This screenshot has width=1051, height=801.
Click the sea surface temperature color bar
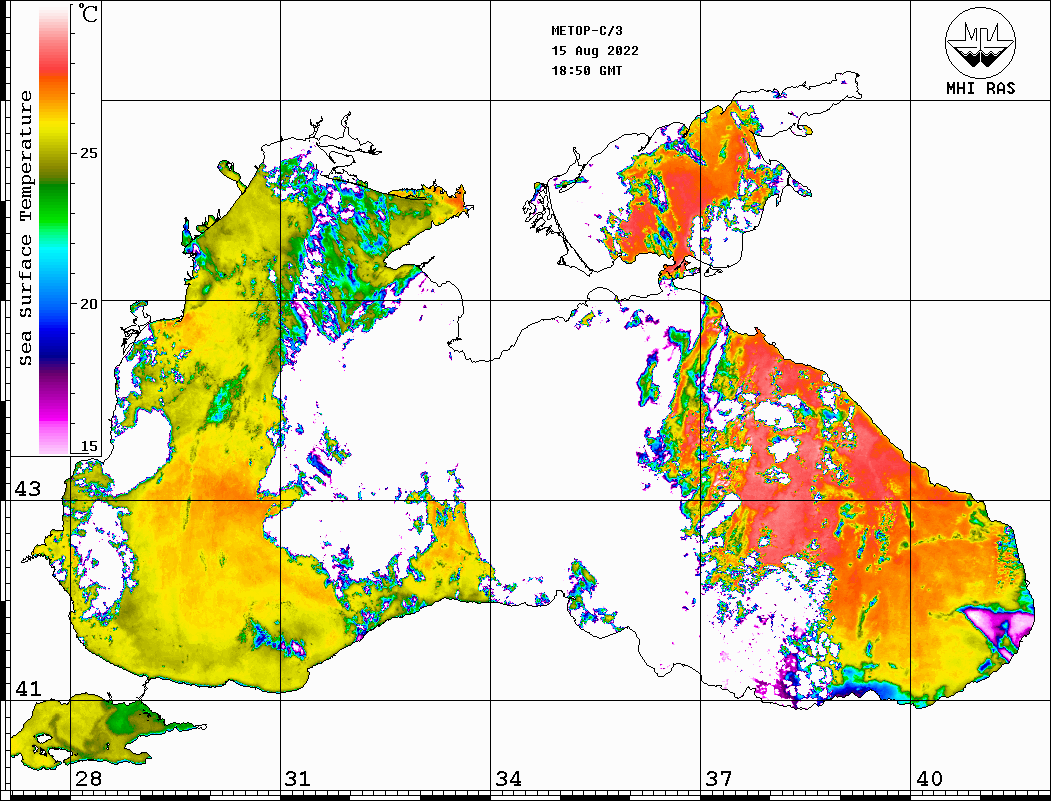(54, 230)
